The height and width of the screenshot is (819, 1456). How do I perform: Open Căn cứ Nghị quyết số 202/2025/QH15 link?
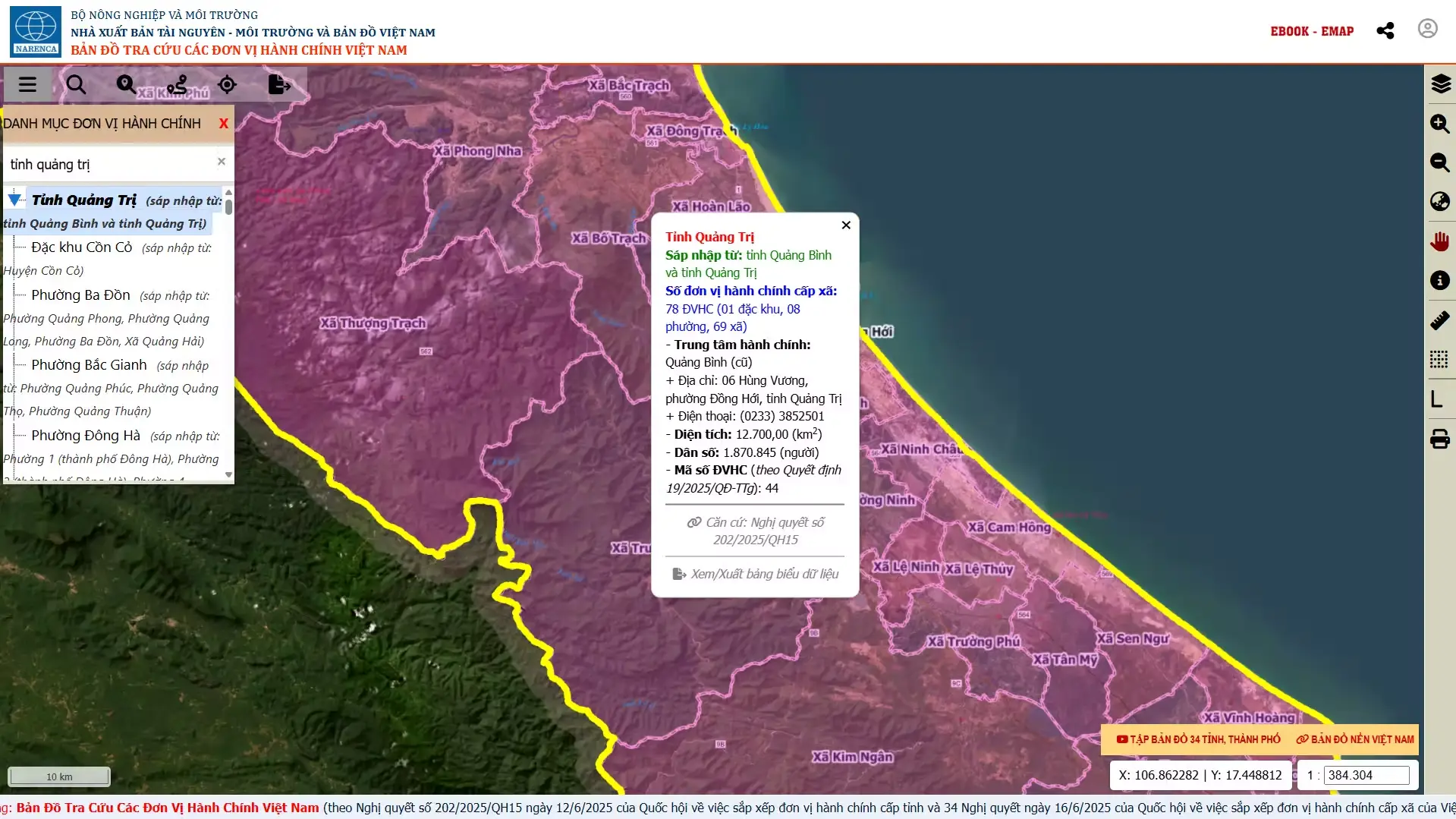pos(756,531)
